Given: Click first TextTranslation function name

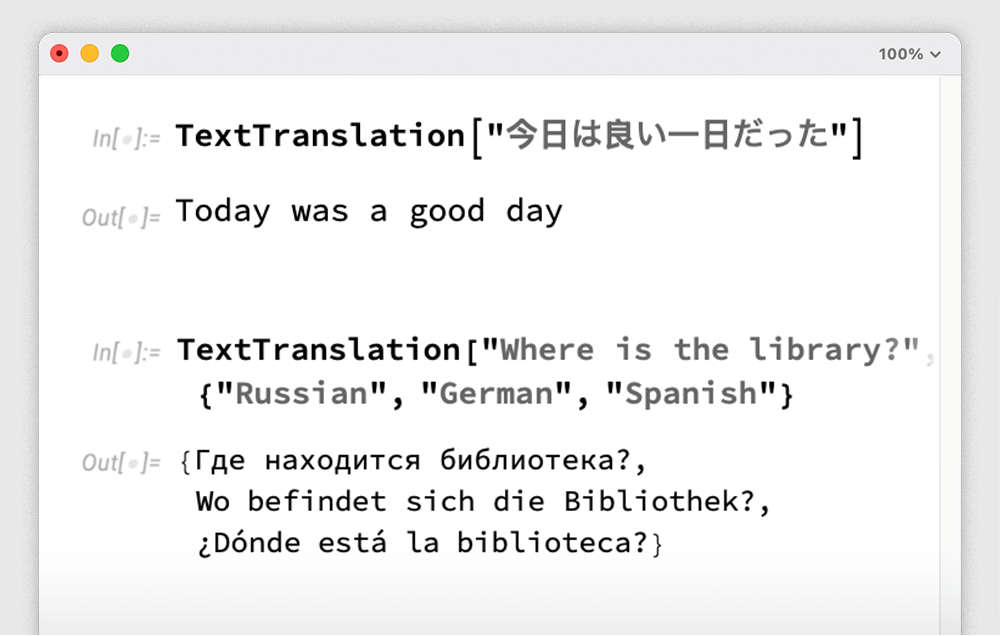Looking at the screenshot, I should (x=320, y=136).
